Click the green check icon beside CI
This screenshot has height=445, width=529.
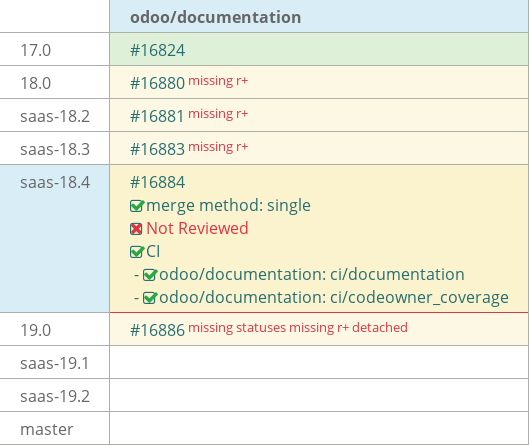(137, 252)
